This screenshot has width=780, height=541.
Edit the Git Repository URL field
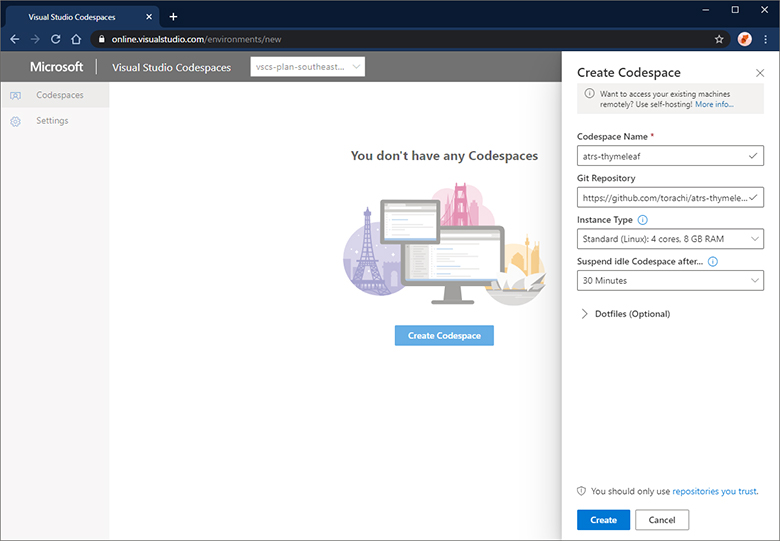[670, 198]
